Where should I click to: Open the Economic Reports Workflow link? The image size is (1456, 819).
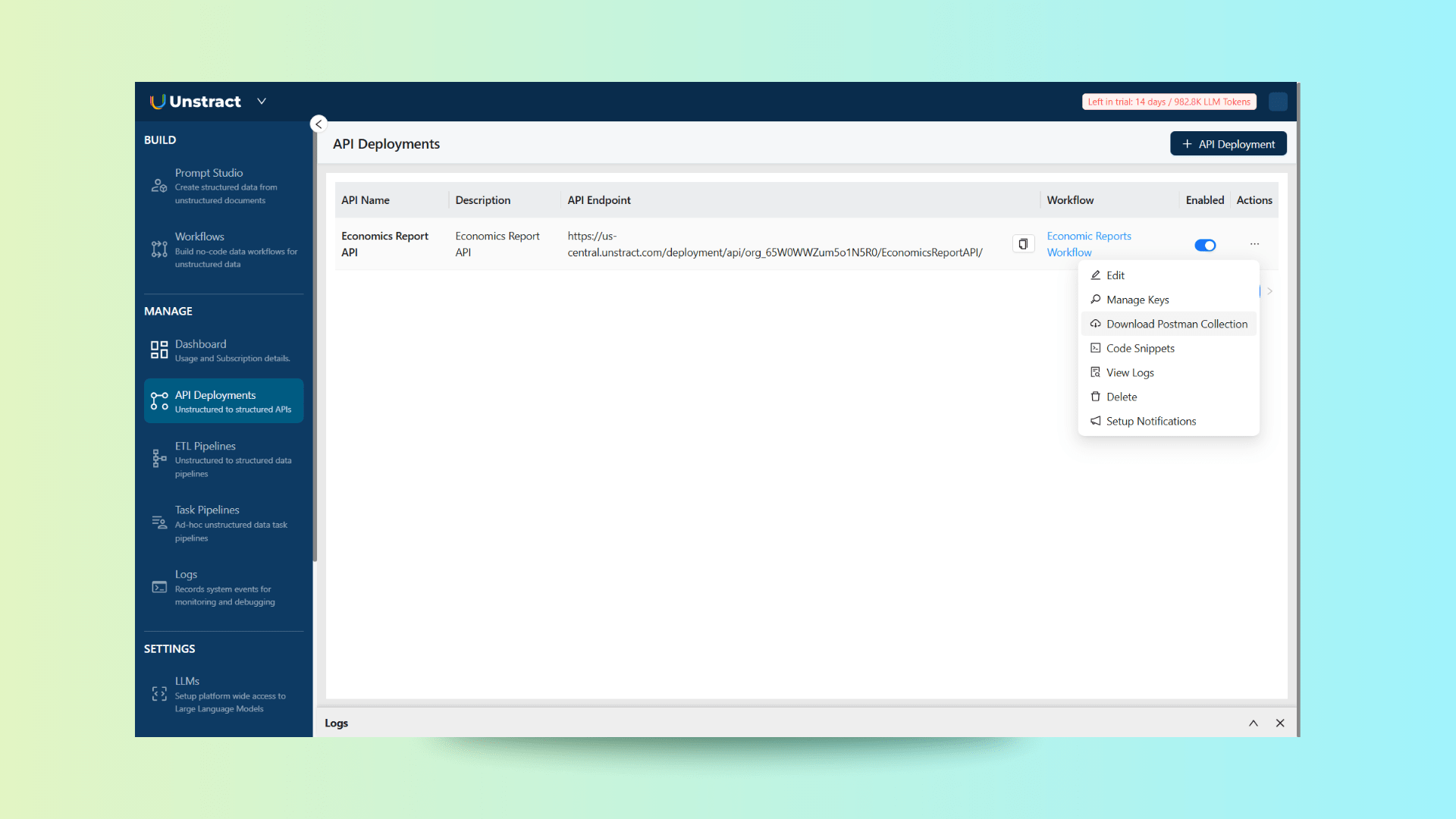coord(1088,243)
